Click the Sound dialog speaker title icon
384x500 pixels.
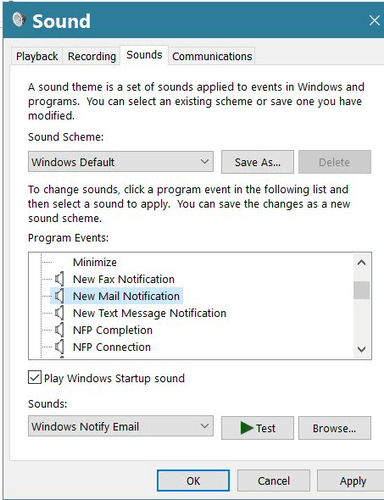(x=19, y=19)
